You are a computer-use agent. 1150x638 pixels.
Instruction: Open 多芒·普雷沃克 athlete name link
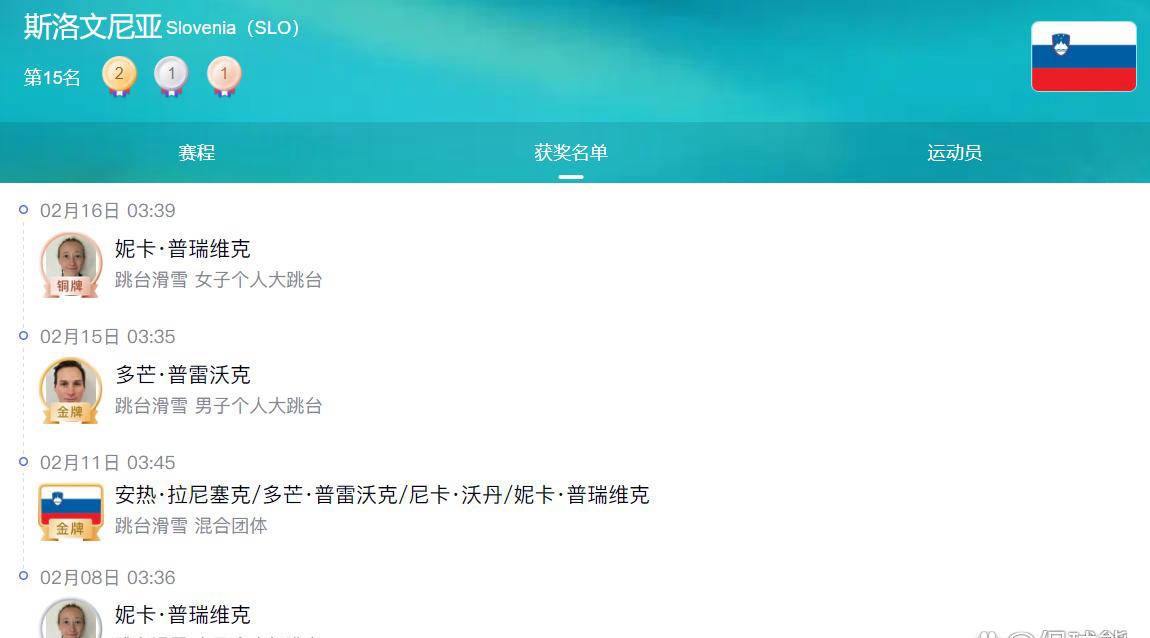pos(183,375)
